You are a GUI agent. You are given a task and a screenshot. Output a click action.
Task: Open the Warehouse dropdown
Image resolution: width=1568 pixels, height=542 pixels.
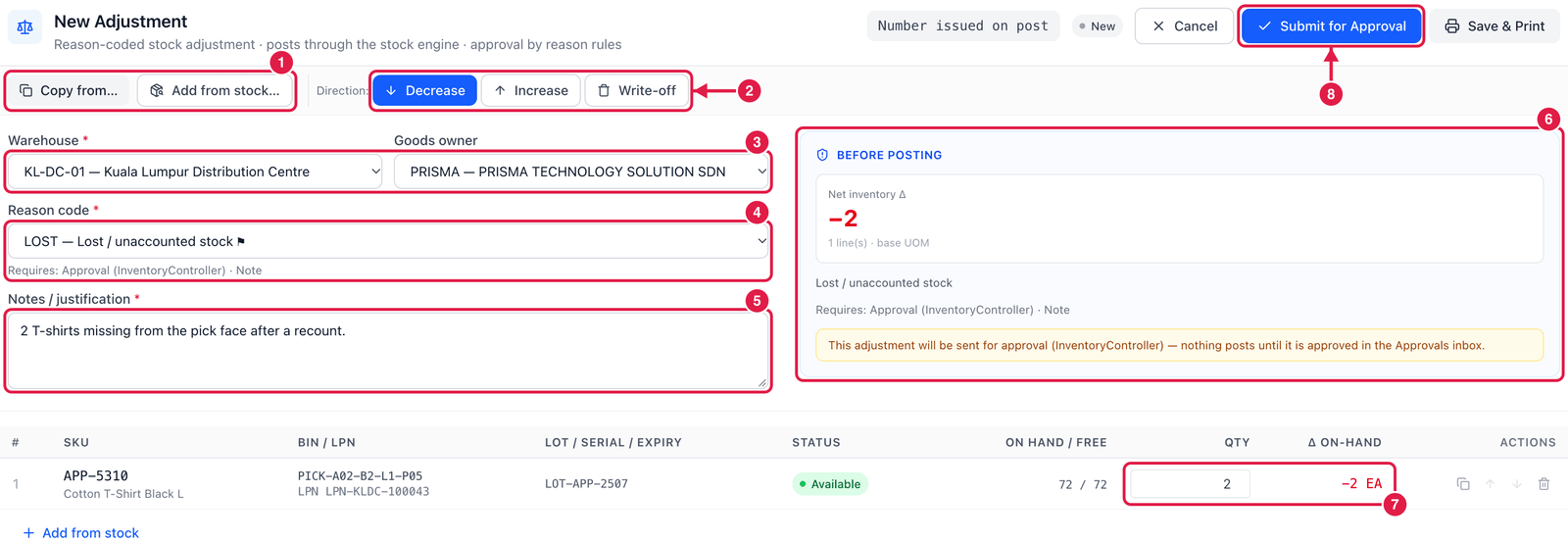tap(195, 172)
